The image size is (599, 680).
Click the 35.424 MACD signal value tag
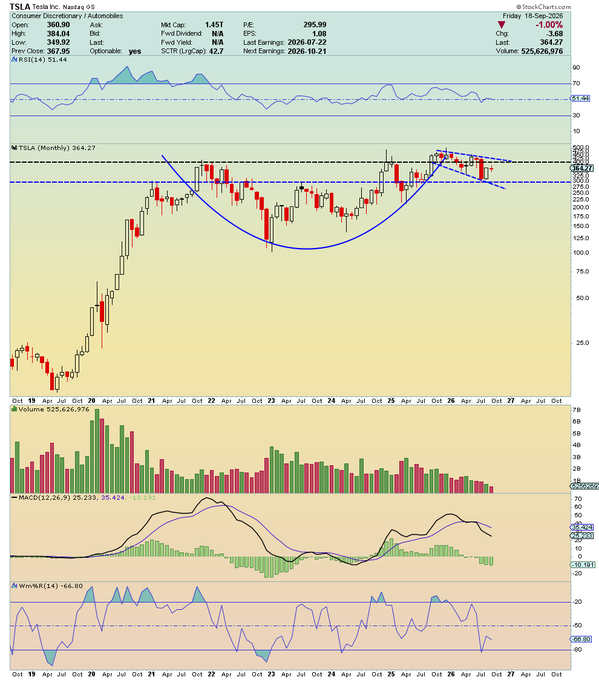(x=583, y=527)
